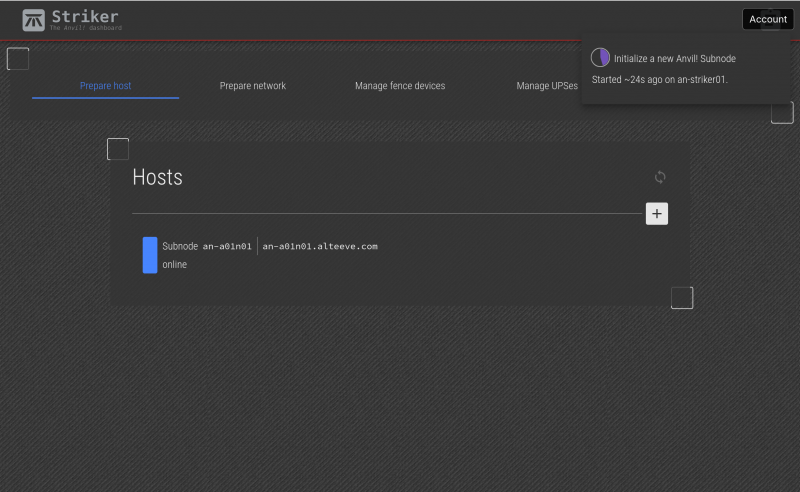Click corner square at Hosts panel bottom-right
The height and width of the screenshot is (492, 800).
tap(682, 297)
